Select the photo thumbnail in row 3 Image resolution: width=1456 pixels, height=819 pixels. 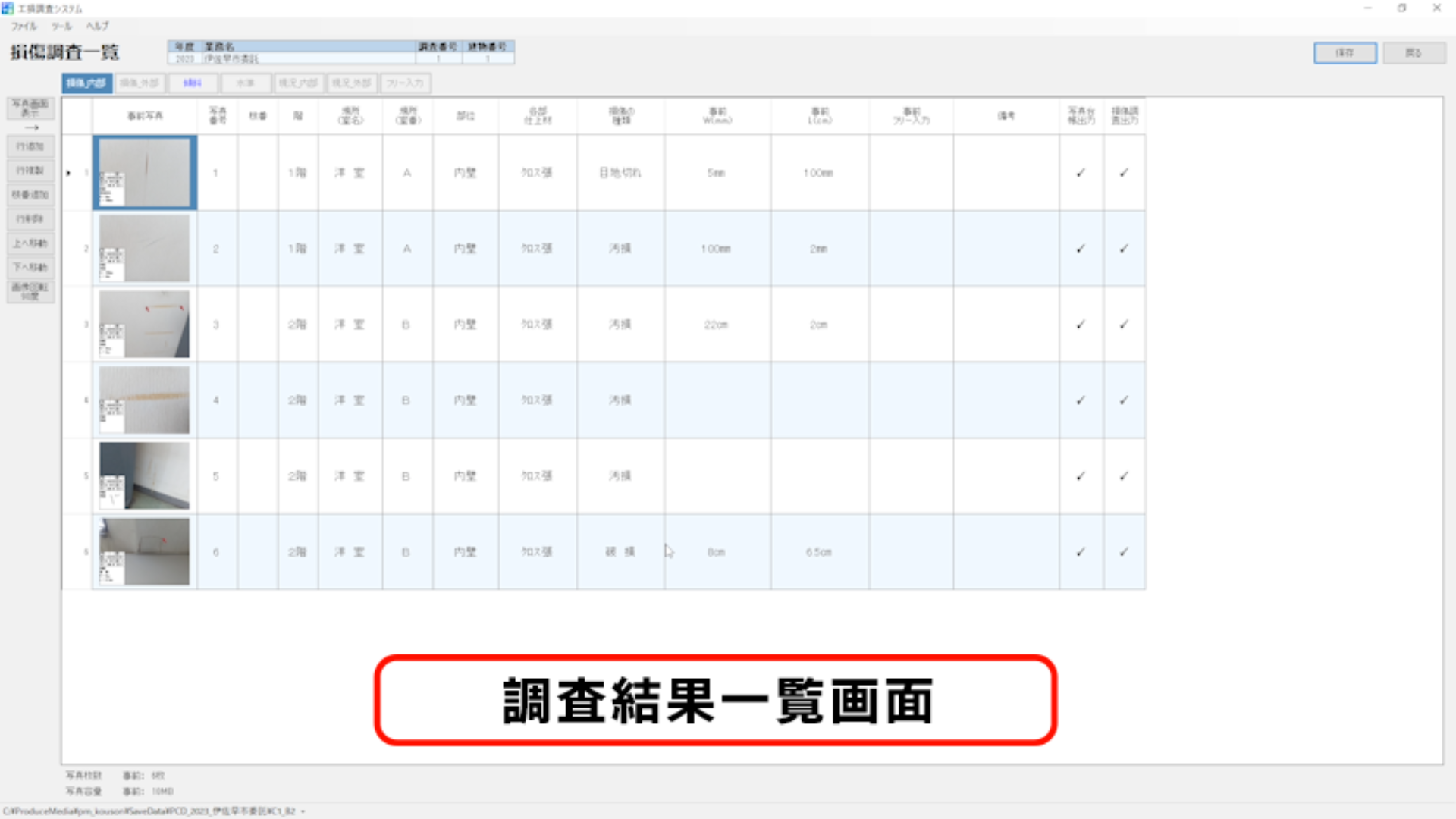tap(144, 325)
